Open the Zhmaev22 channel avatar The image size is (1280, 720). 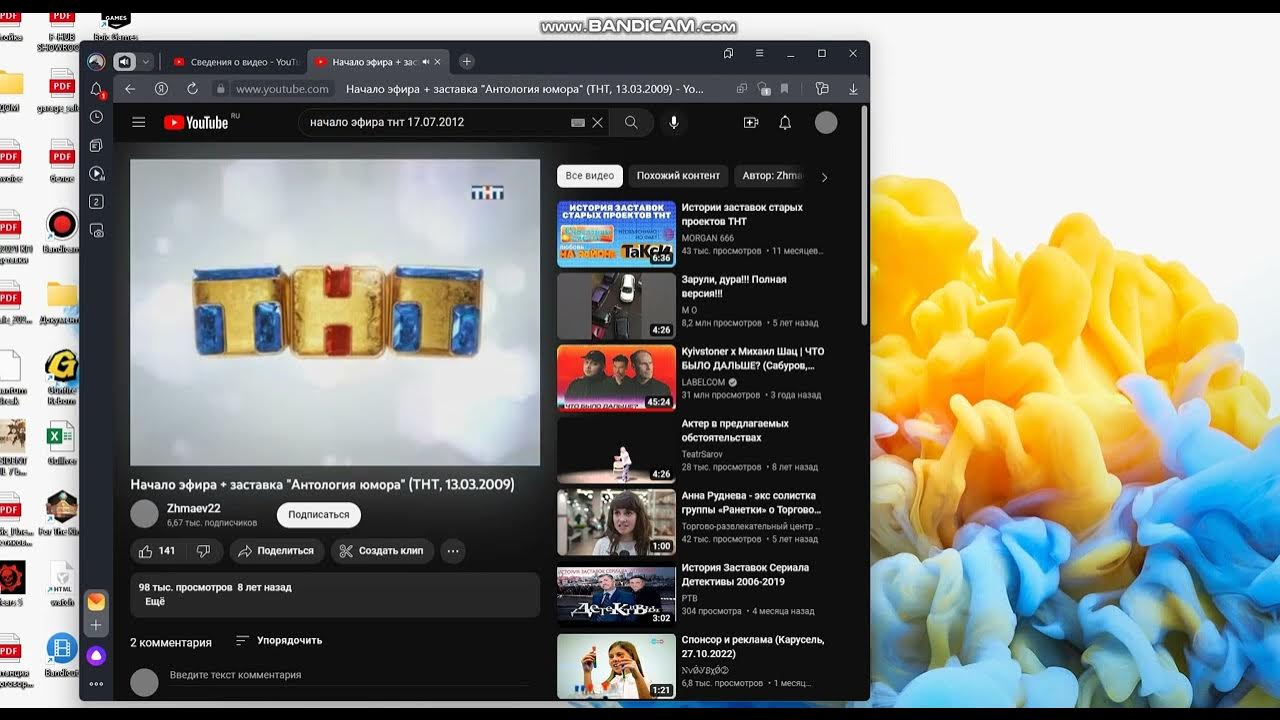[145, 514]
